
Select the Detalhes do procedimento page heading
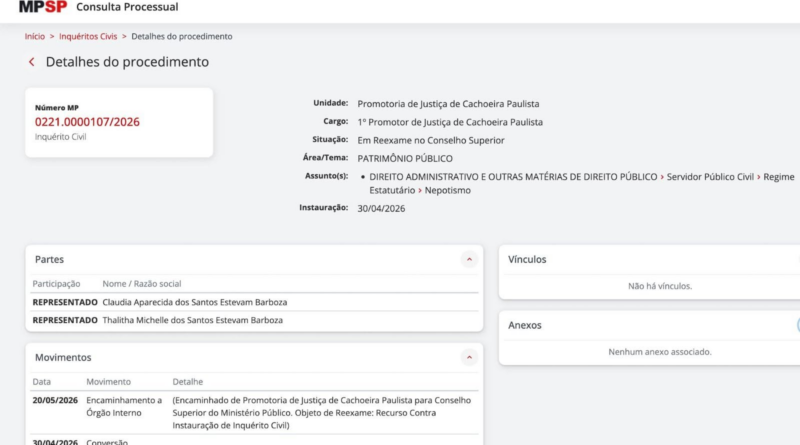(x=127, y=62)
